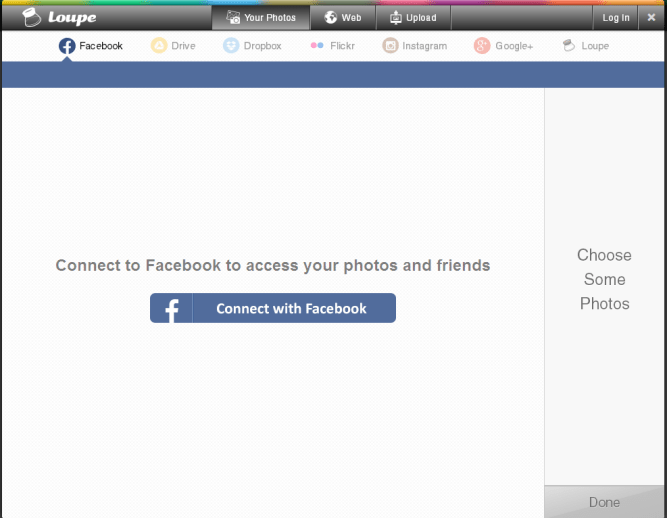Screen dimensions: 667x518
Task: Select the Facebook source icon
Action: (x=67, y=46)
